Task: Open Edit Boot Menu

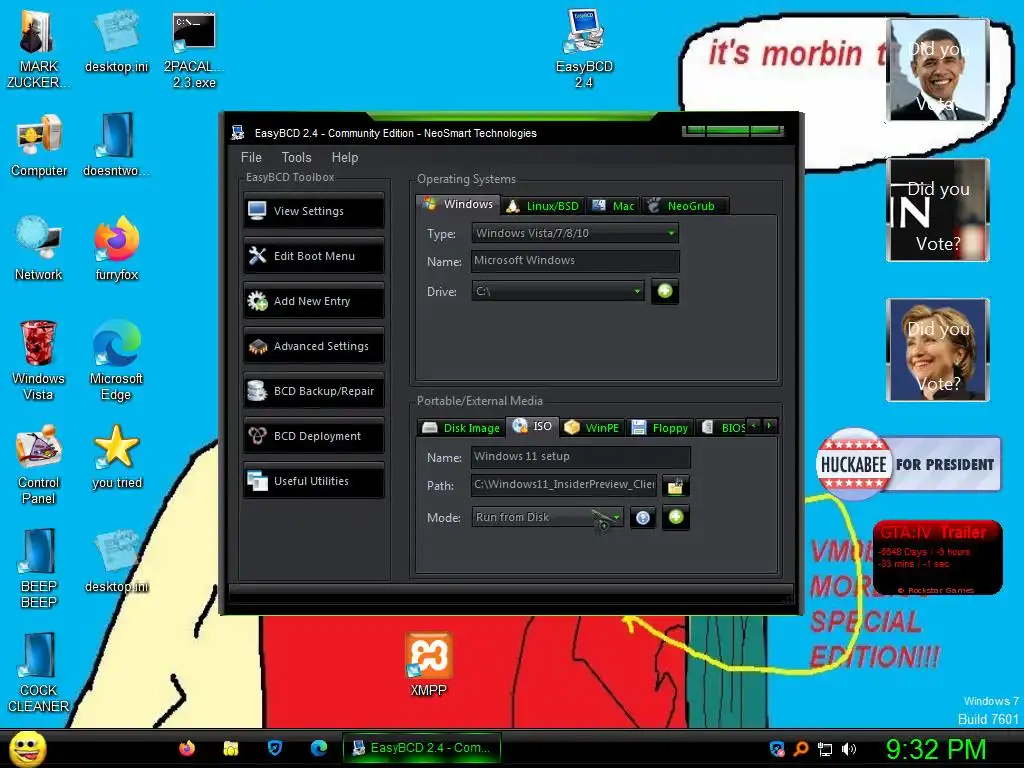Action: pos(313,256)
